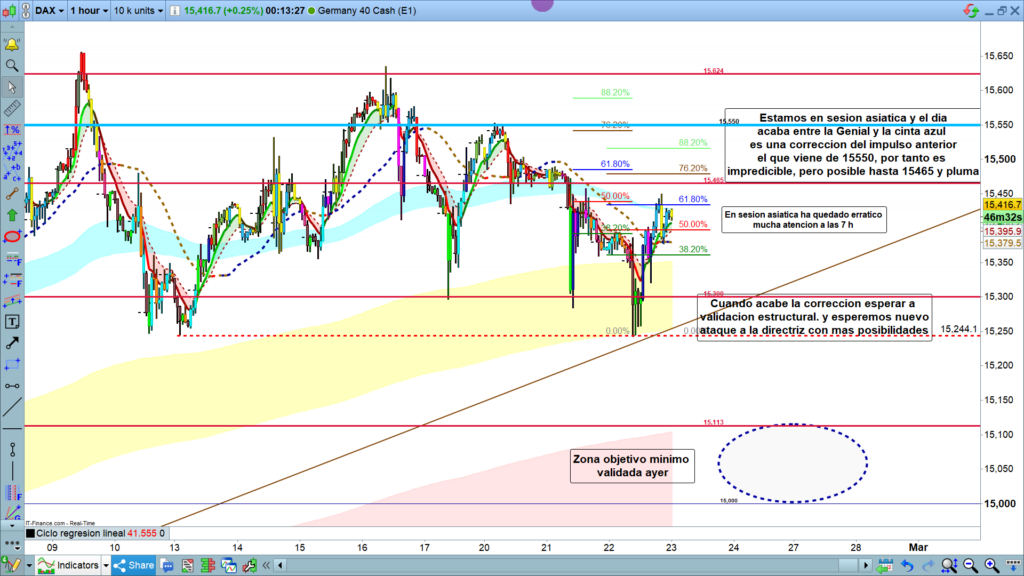The width and height of the screenshot is (1024, 576).
Task: Click the undo arrow in bottom toolbar
Action: coord(908,565)
